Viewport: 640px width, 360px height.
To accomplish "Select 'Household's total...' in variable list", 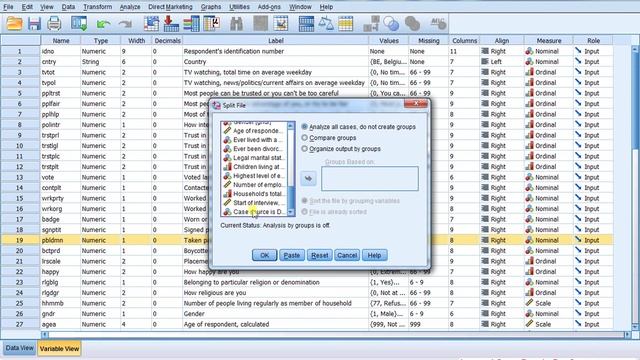I will (x=253, y=194).
